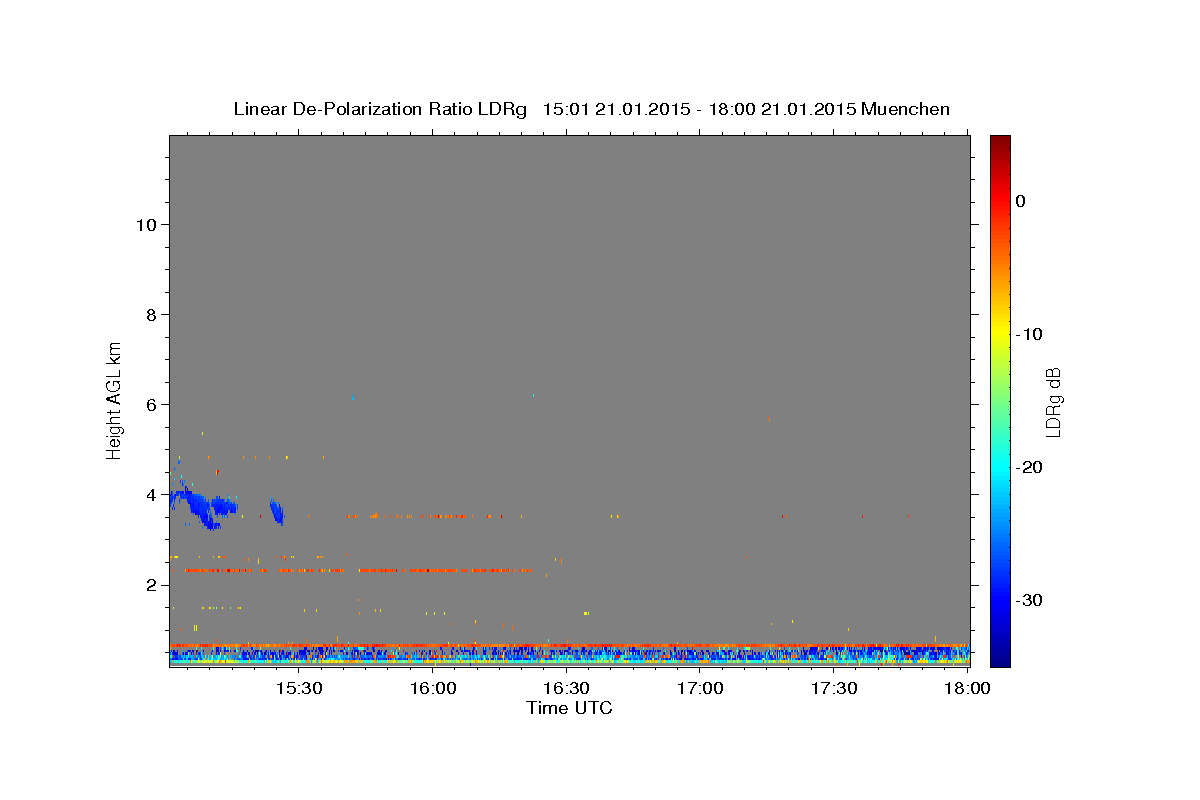Click the 'Muenchen' location label in the title
The width and height of the screenshot is (1200, 800).
[x=905, y=109]
